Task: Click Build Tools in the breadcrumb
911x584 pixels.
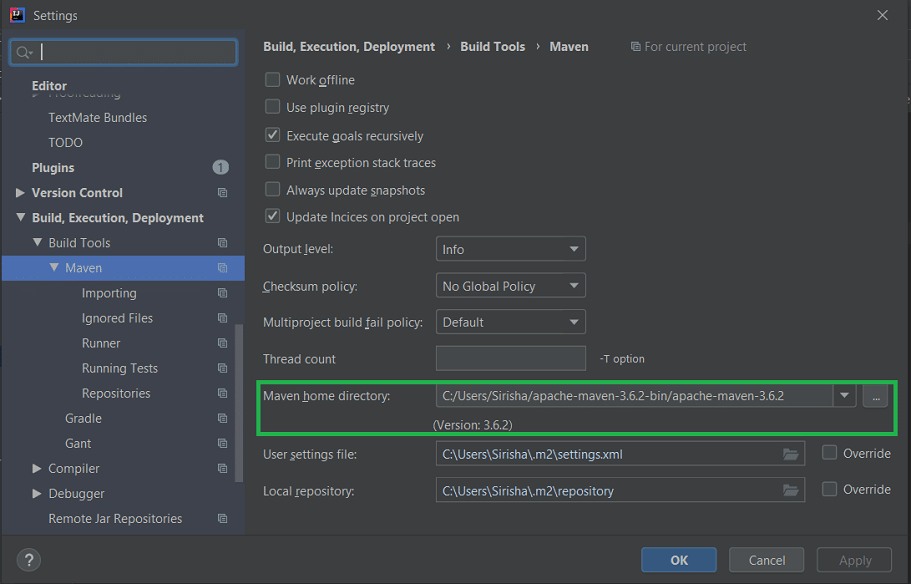Action: pyautogui.click(x=493, y=46)
